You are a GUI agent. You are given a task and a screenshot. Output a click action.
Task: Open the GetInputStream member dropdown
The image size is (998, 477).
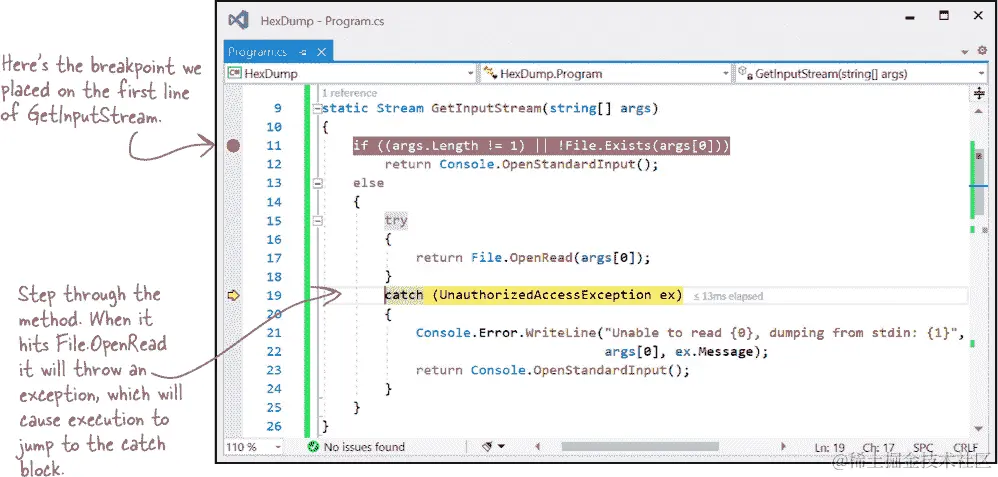[861, 73]
